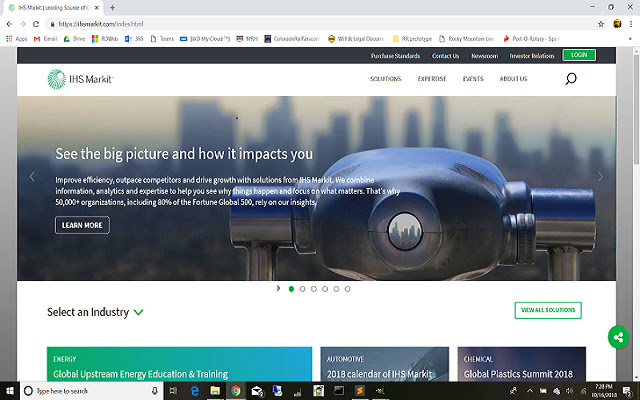Open the Global Plastics Summit 2018 card

(x=522, y=364)
